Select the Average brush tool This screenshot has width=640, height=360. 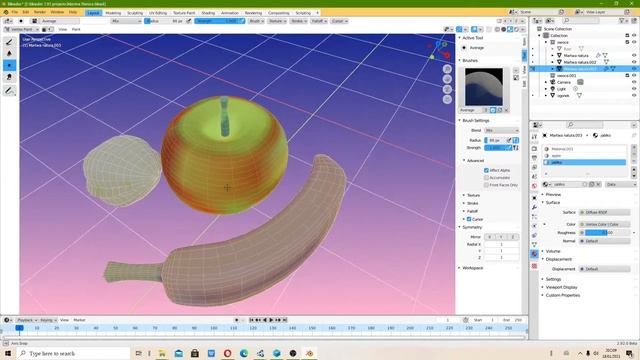(9, 65)
